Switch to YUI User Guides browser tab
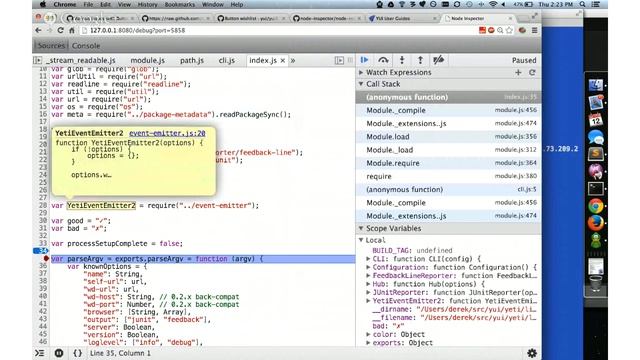Viewport: 640px width, 360px height. pos(403,18)
